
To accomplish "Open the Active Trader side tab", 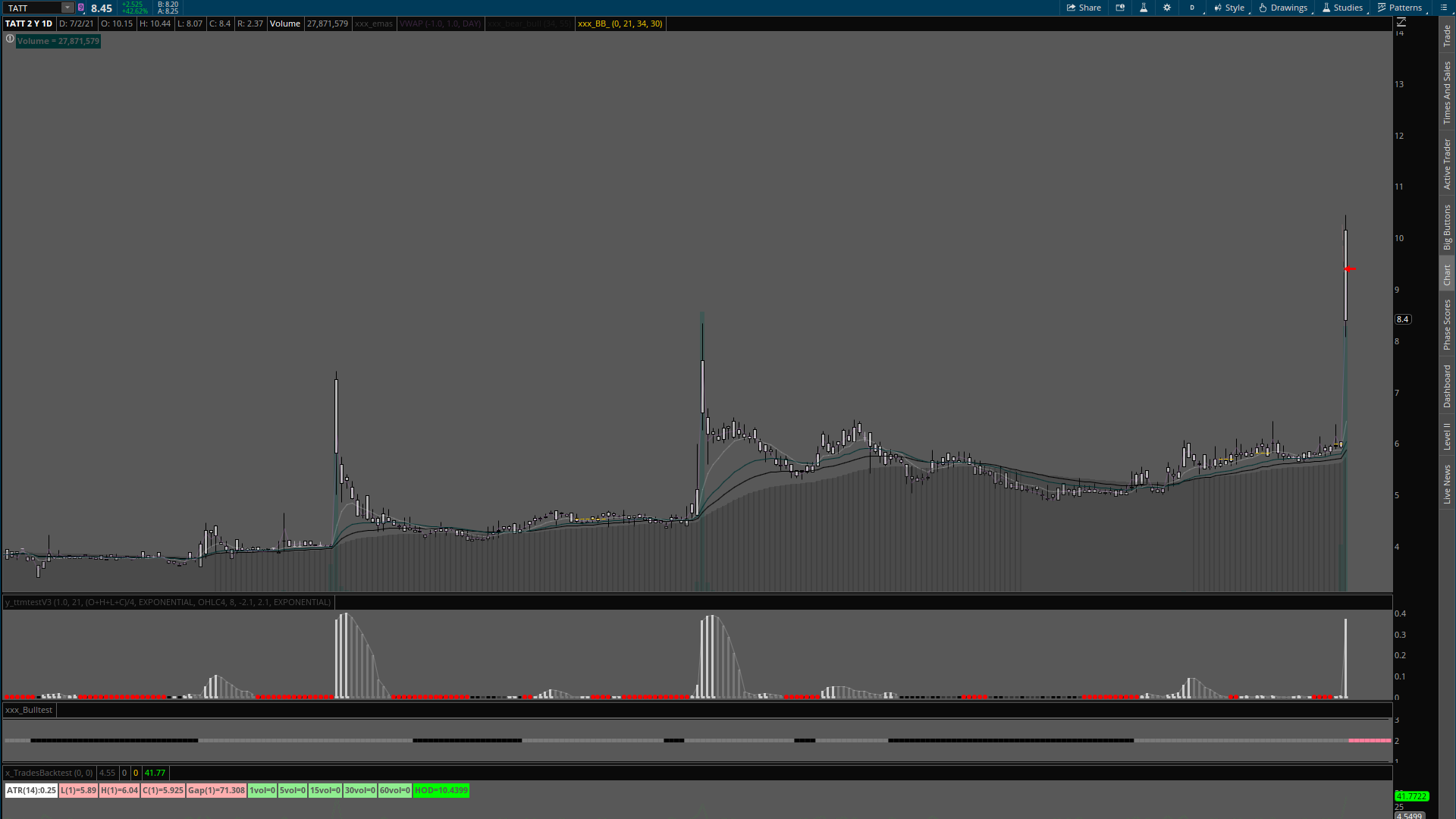I will (1447, 164).
